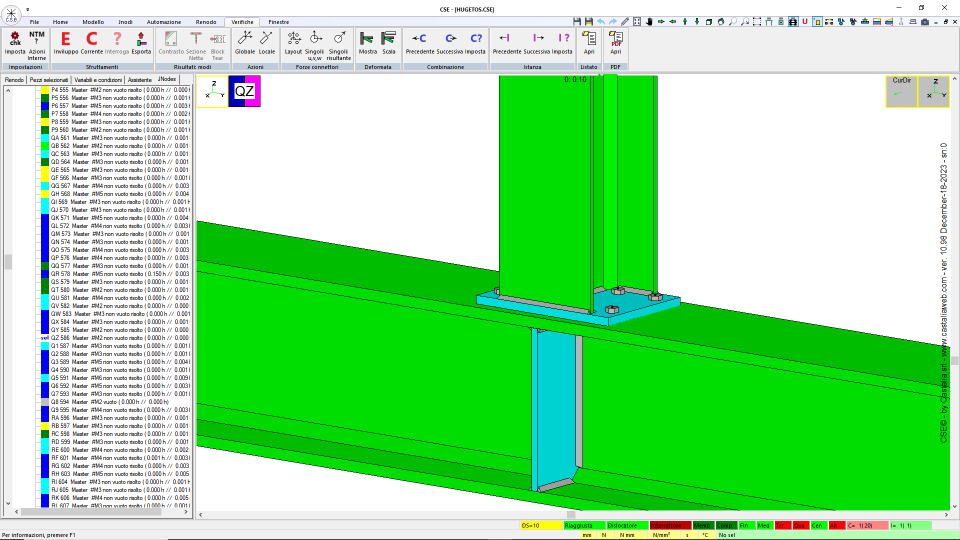This screenshot has height=540, width=960.
Task: Switch to the Inodi ribbon tab
Action: click(x=125, y=22)
